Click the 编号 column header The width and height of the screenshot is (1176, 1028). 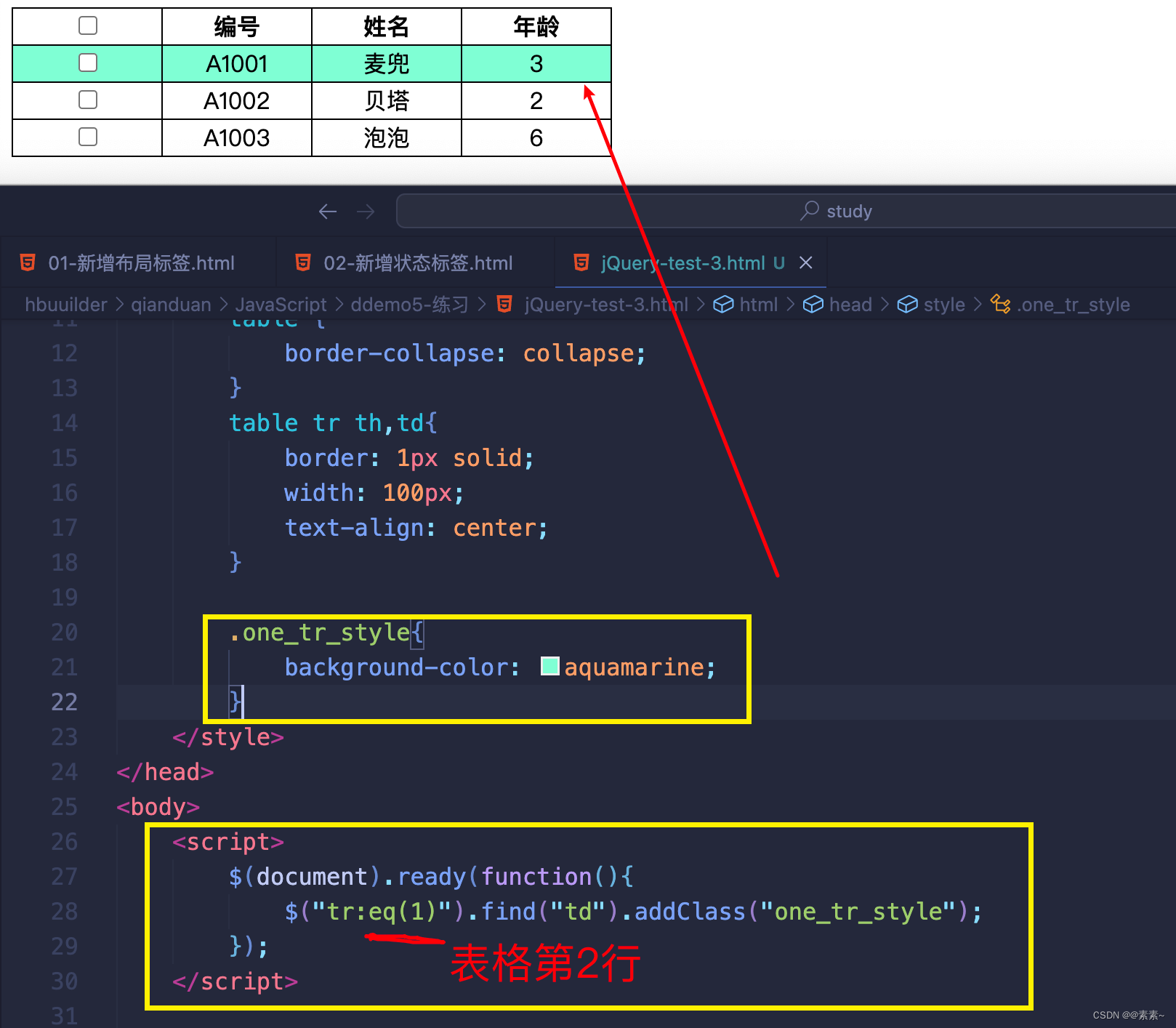point(237,27)
